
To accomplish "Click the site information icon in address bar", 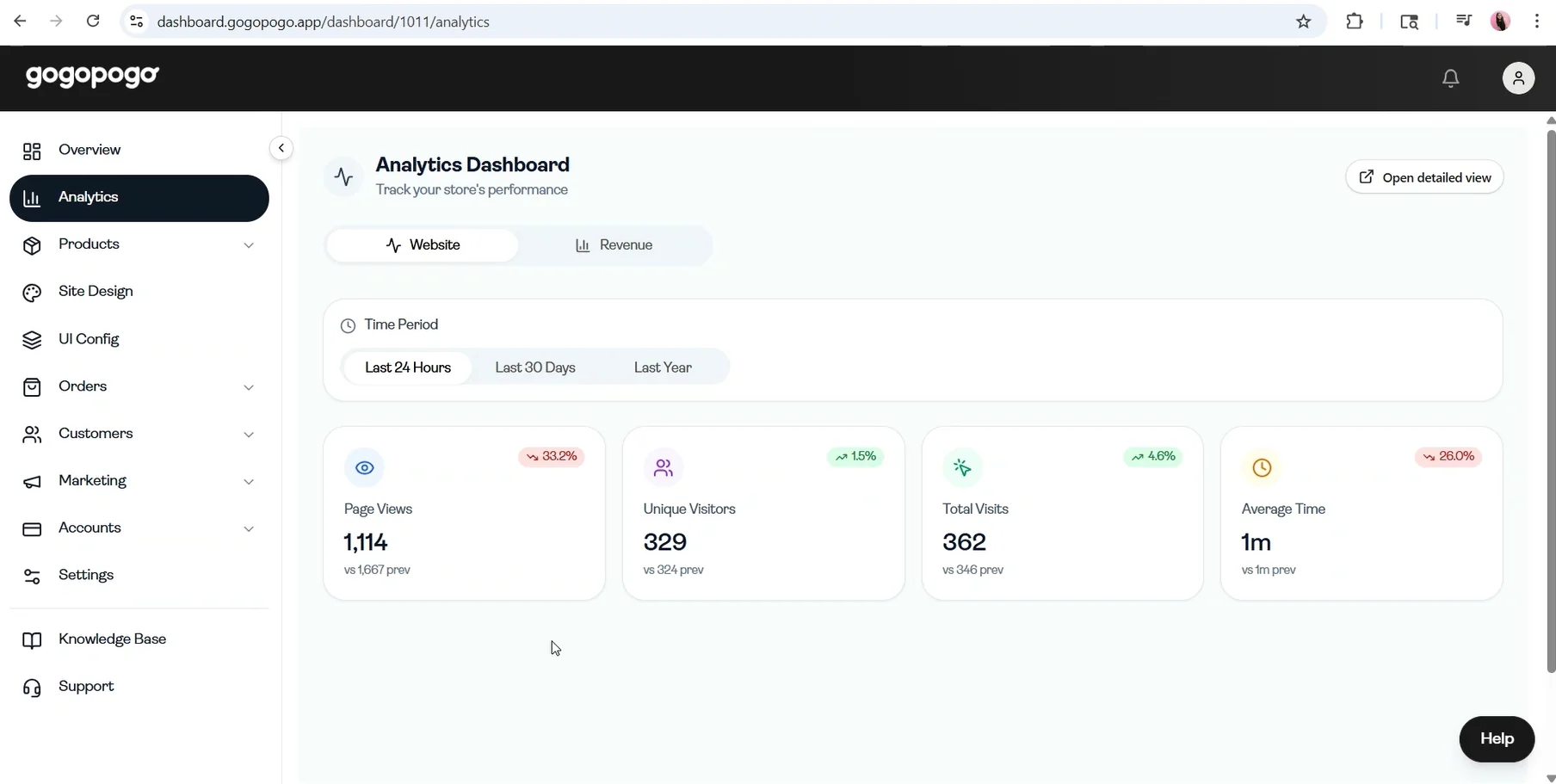I will point(136,22).
